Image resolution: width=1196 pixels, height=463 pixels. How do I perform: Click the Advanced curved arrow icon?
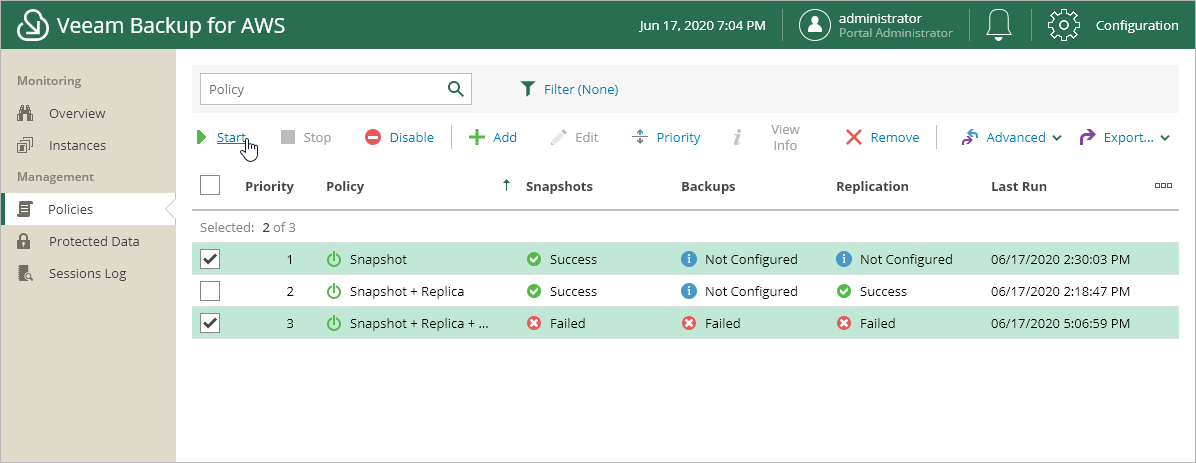coord(969,137)
